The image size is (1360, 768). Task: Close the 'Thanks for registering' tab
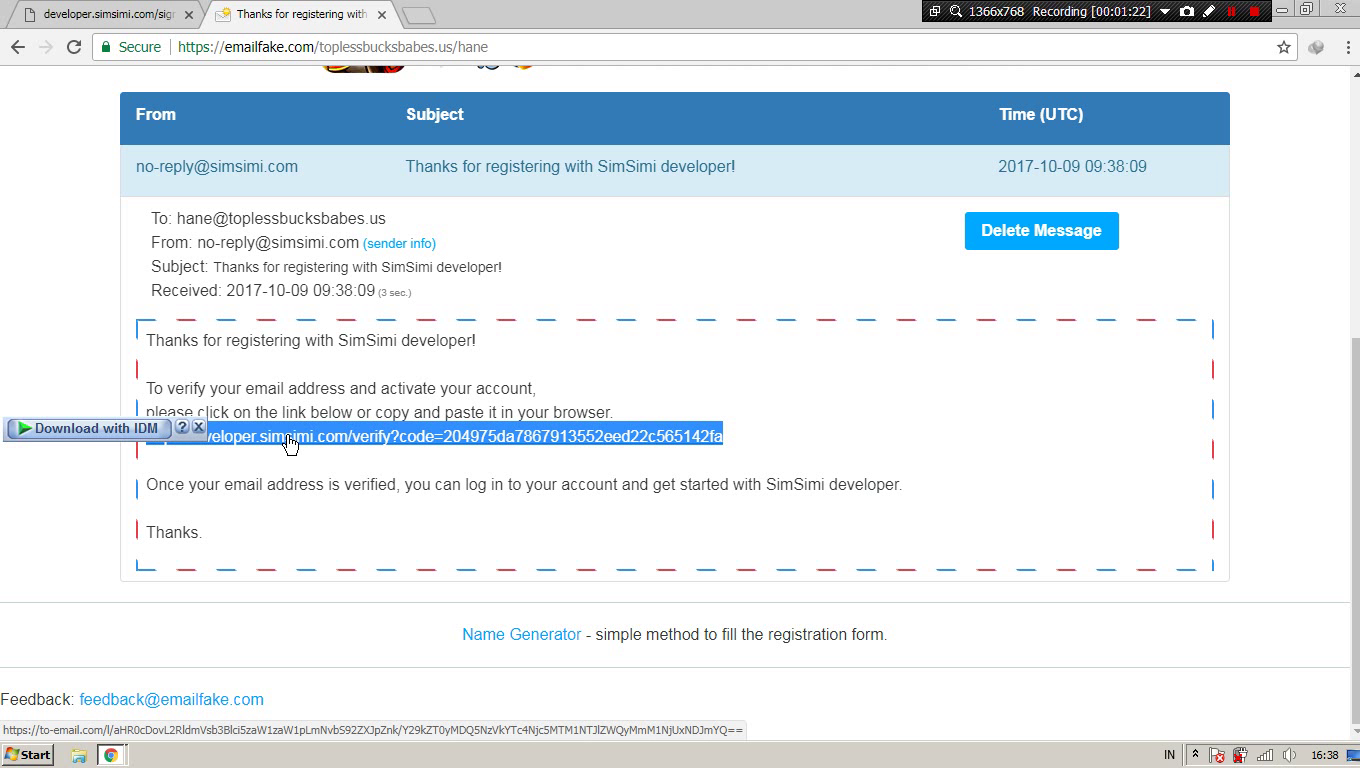tap(382, 15)
